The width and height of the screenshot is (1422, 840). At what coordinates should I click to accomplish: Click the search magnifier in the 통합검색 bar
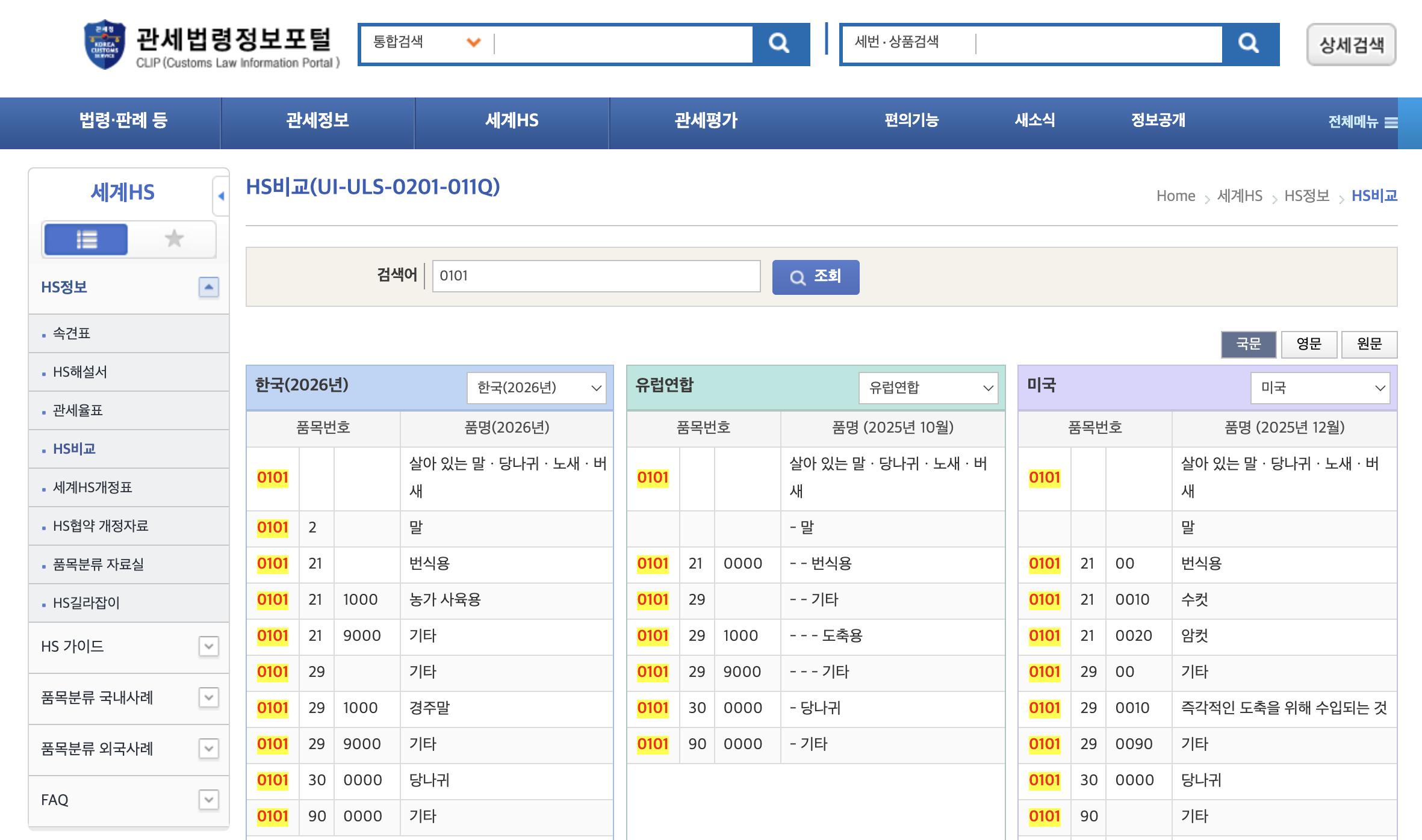pyautogui.click(x=780, y=43)
